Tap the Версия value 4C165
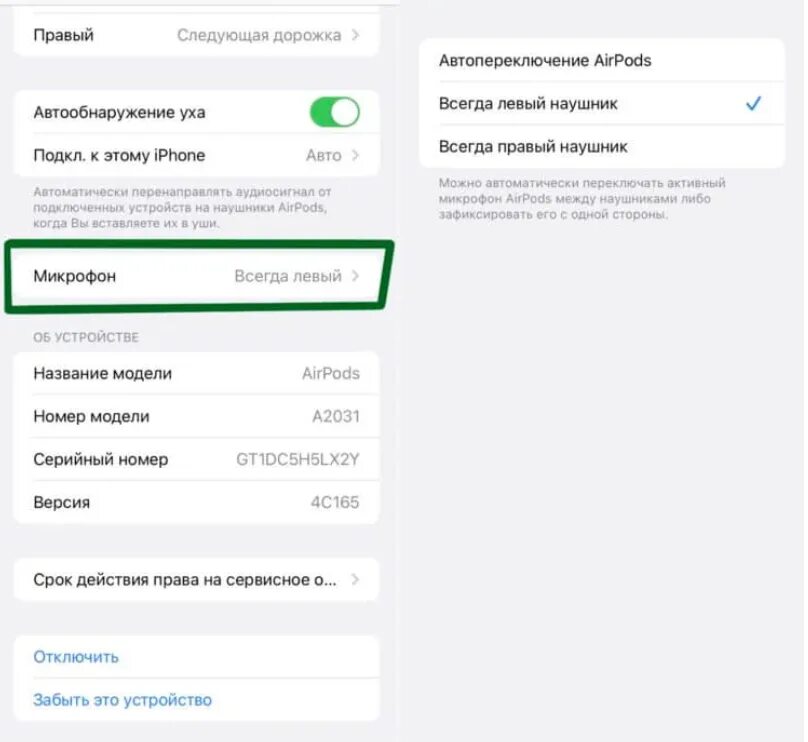This screenshot has height=742, width=808. [x=334, y=502]
